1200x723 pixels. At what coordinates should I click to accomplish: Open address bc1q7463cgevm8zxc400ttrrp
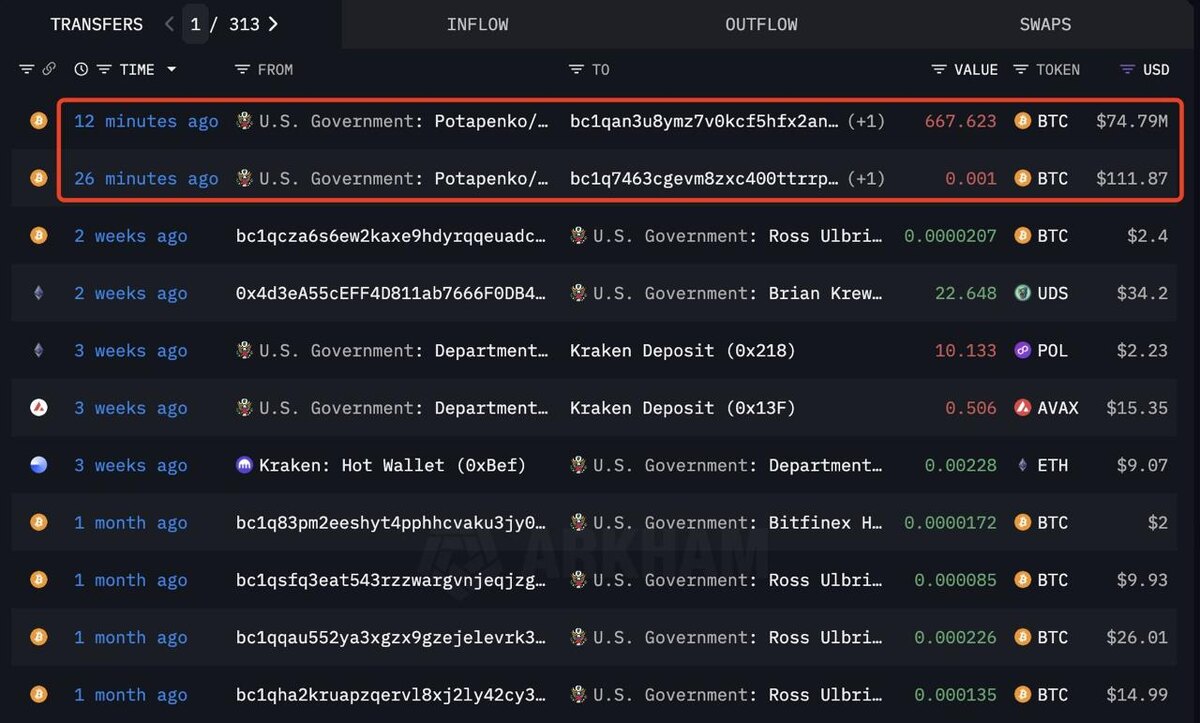(x=705, y=178)
